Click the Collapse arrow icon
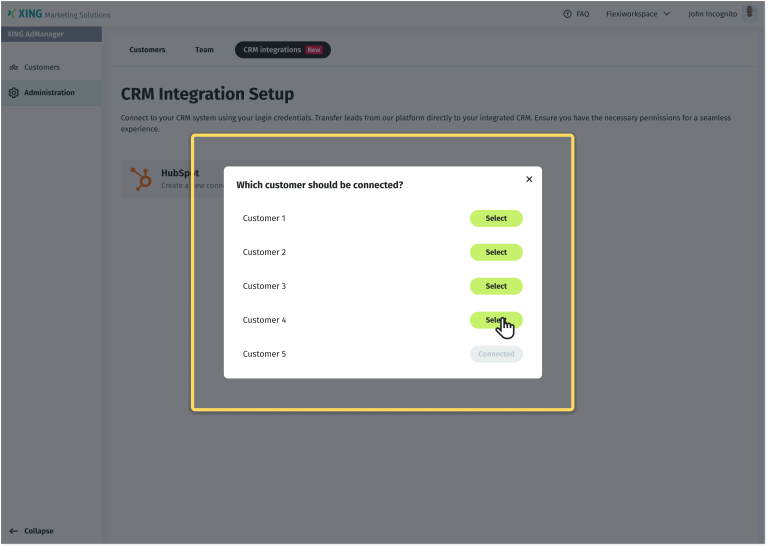Image resolution: width=768 pixels, height=547 pixels. 13,531
